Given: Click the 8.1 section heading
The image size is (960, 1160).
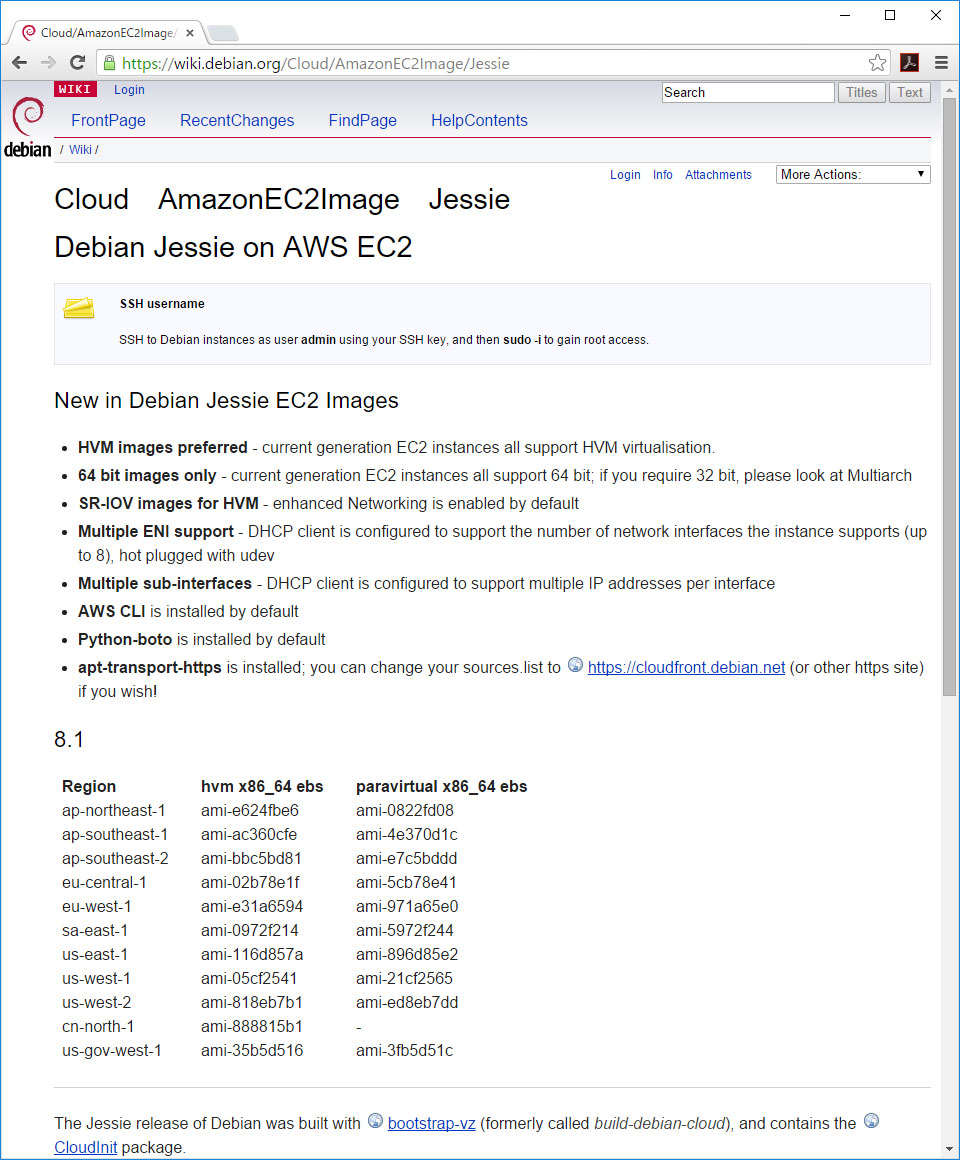Looking at the screenshot, I should [69, 739].
